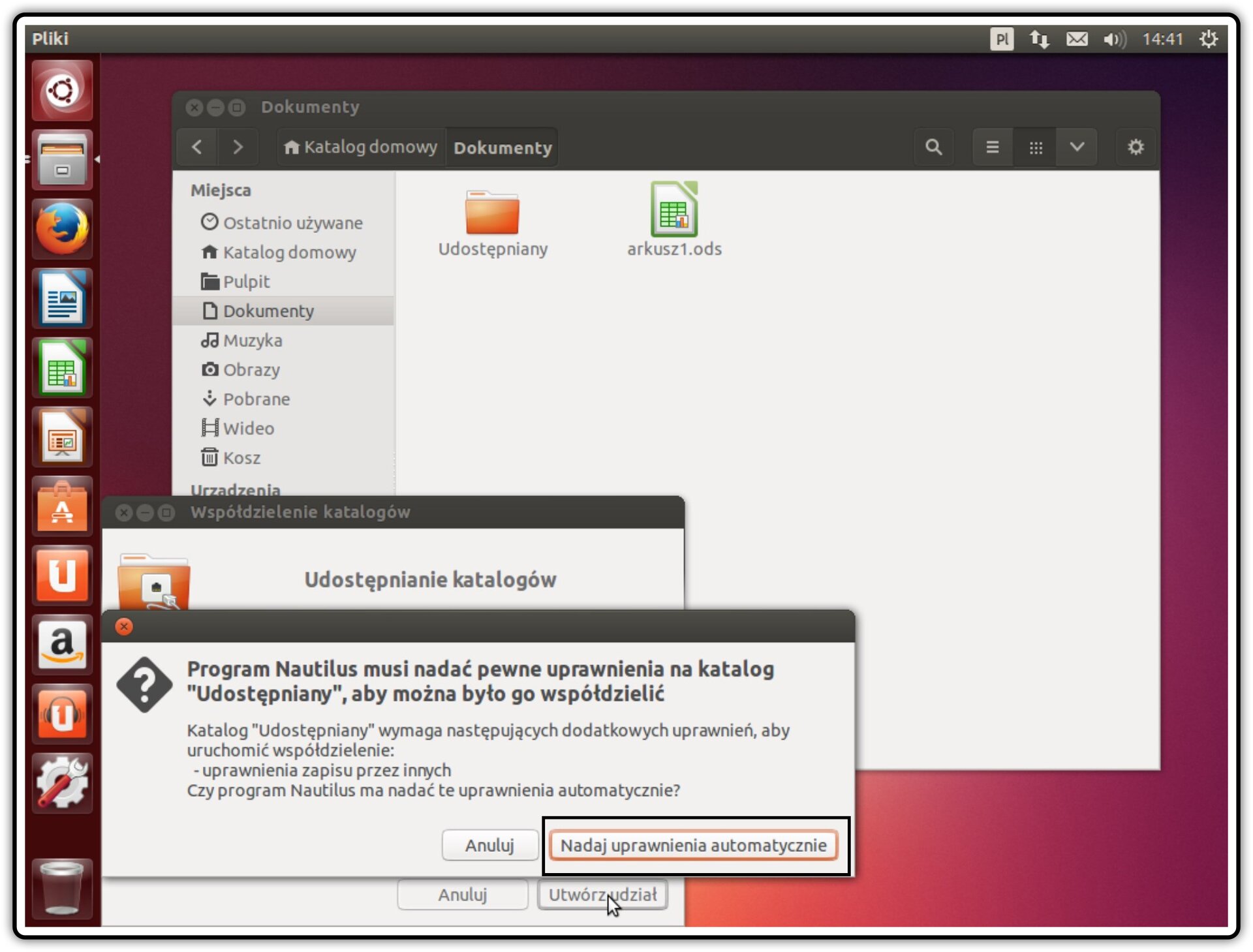Select the arkusz1.ods spreadsheet file
Viewport: 1253px width, 952px height.
674,221
